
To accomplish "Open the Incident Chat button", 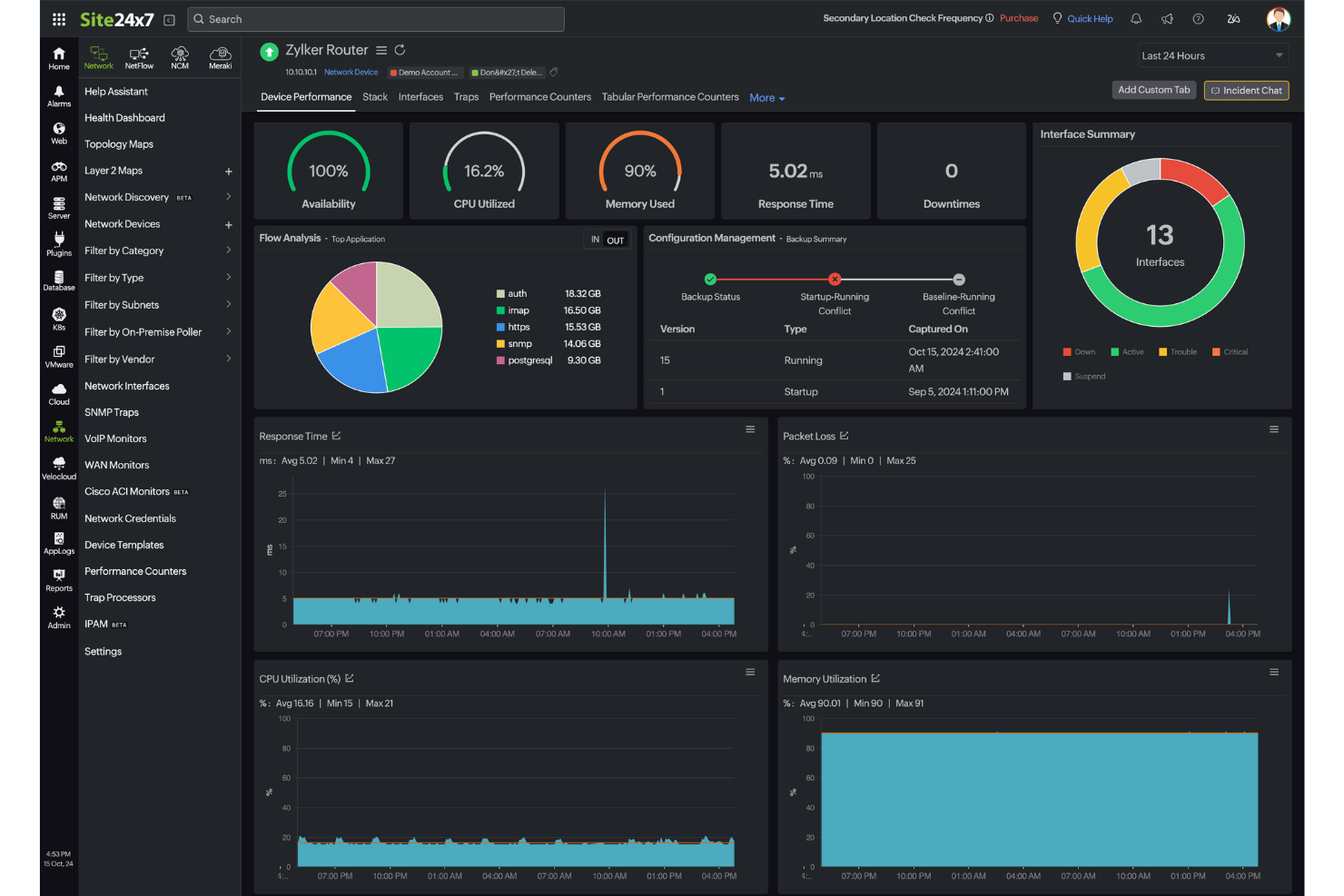I will pyautogui.click(x=1246, y=90).
